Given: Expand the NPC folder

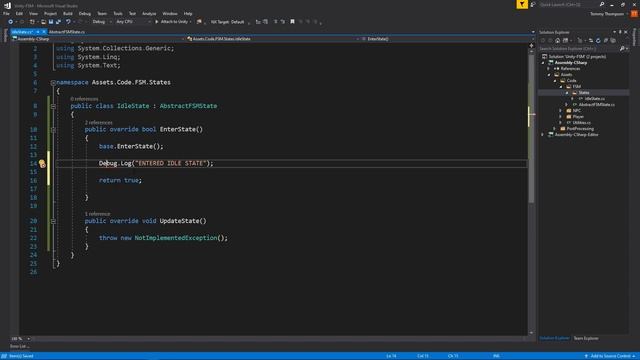Looking at the screenshot, I should coord(561,111).
